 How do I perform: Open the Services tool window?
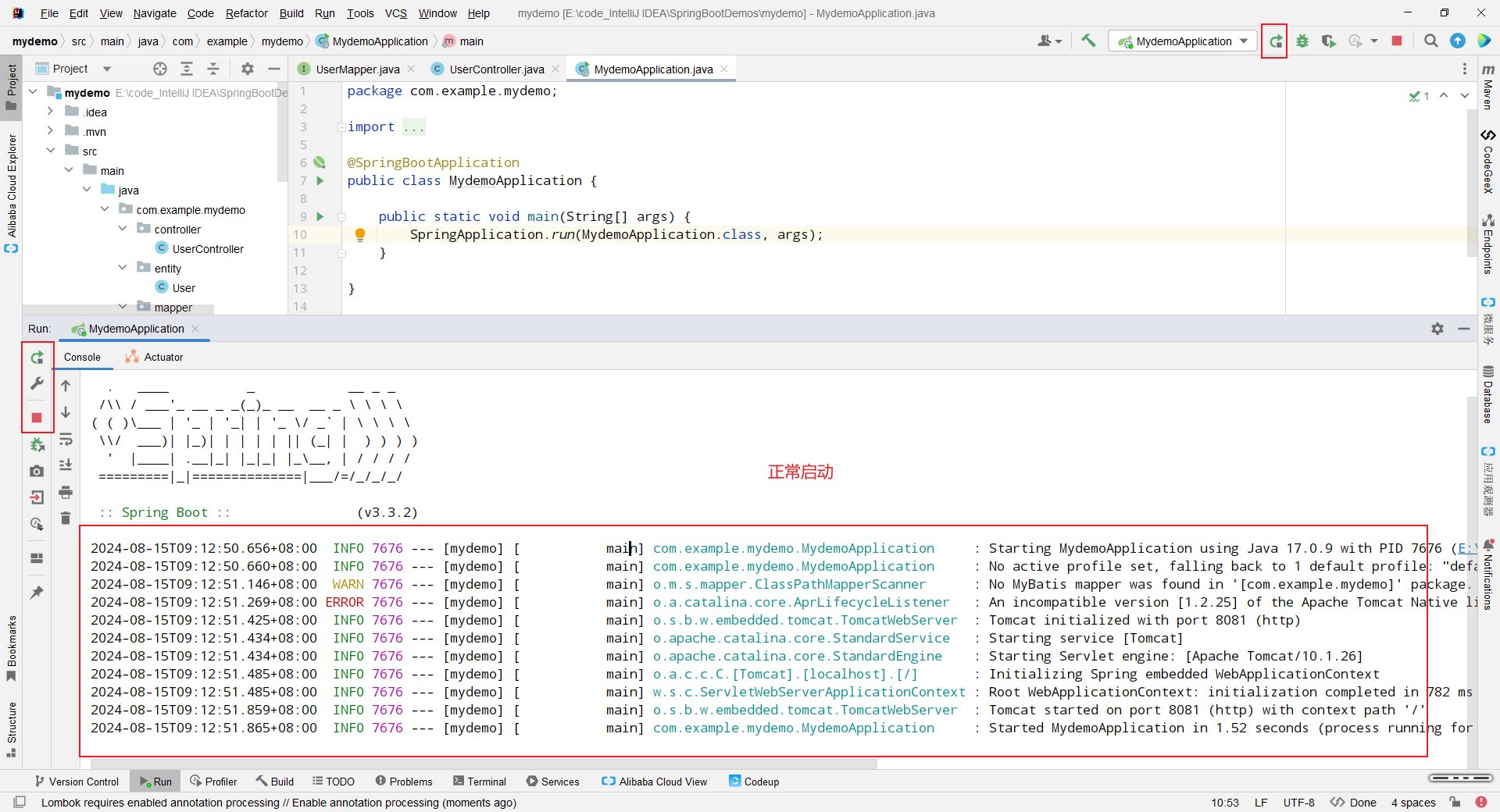[553, 782]
